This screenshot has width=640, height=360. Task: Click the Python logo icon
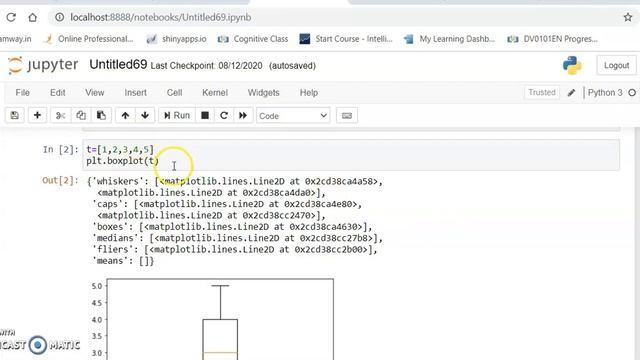click(x=572, y=65)
